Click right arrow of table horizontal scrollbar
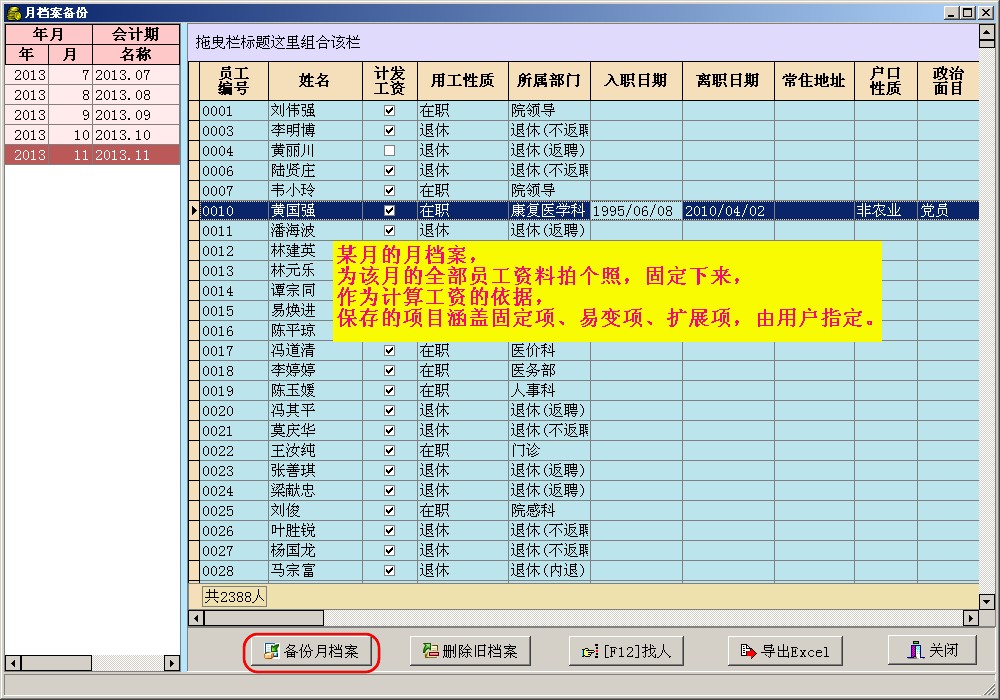This screenshot has height=700, width=1000. click(x=970, y=619)
